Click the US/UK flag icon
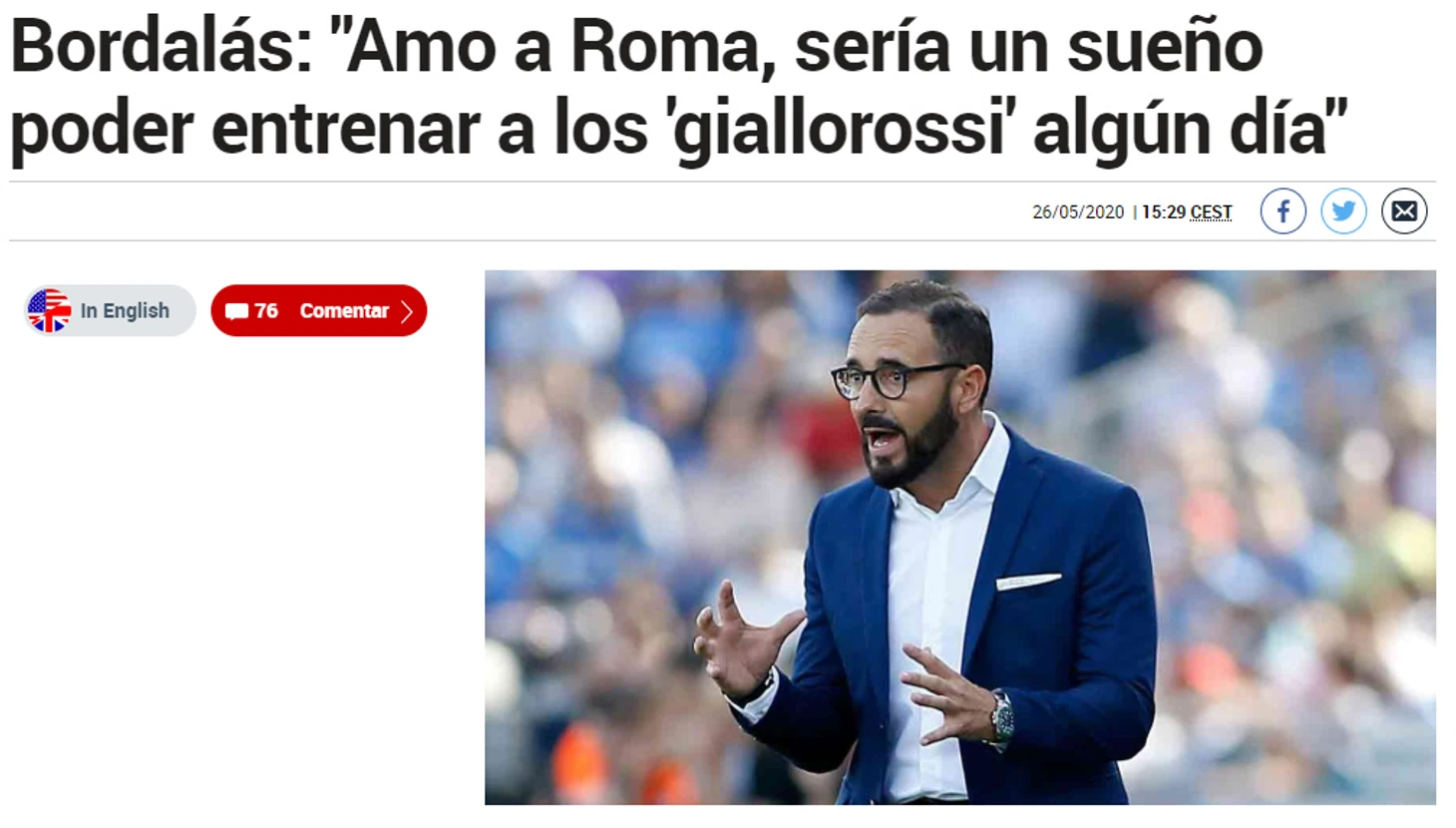 (49, 310)
